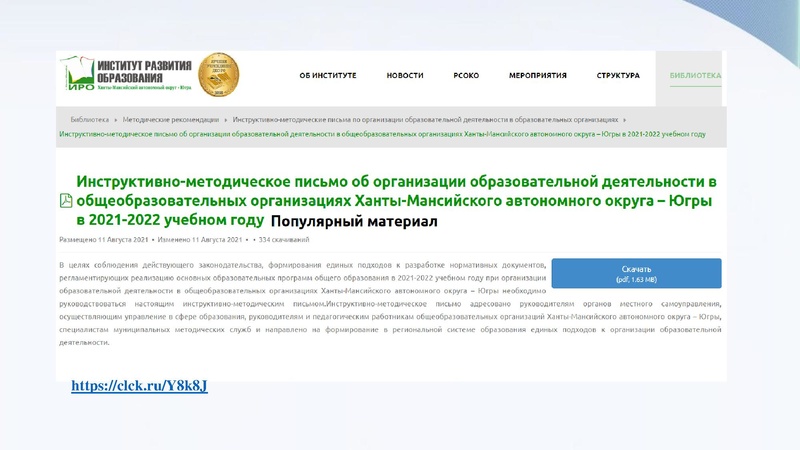The image size is (800, 450).
Task: Click the PDF file icon beside the title
Action: click(66, 201)
